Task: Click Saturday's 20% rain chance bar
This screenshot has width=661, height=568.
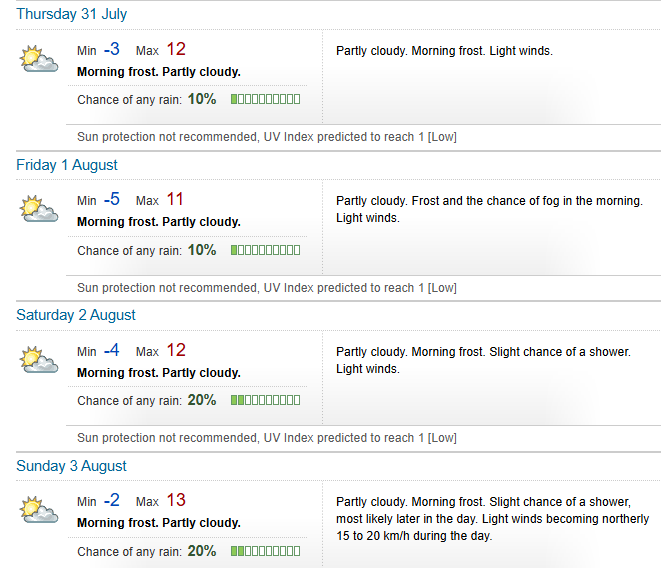Action: (266, 400)
